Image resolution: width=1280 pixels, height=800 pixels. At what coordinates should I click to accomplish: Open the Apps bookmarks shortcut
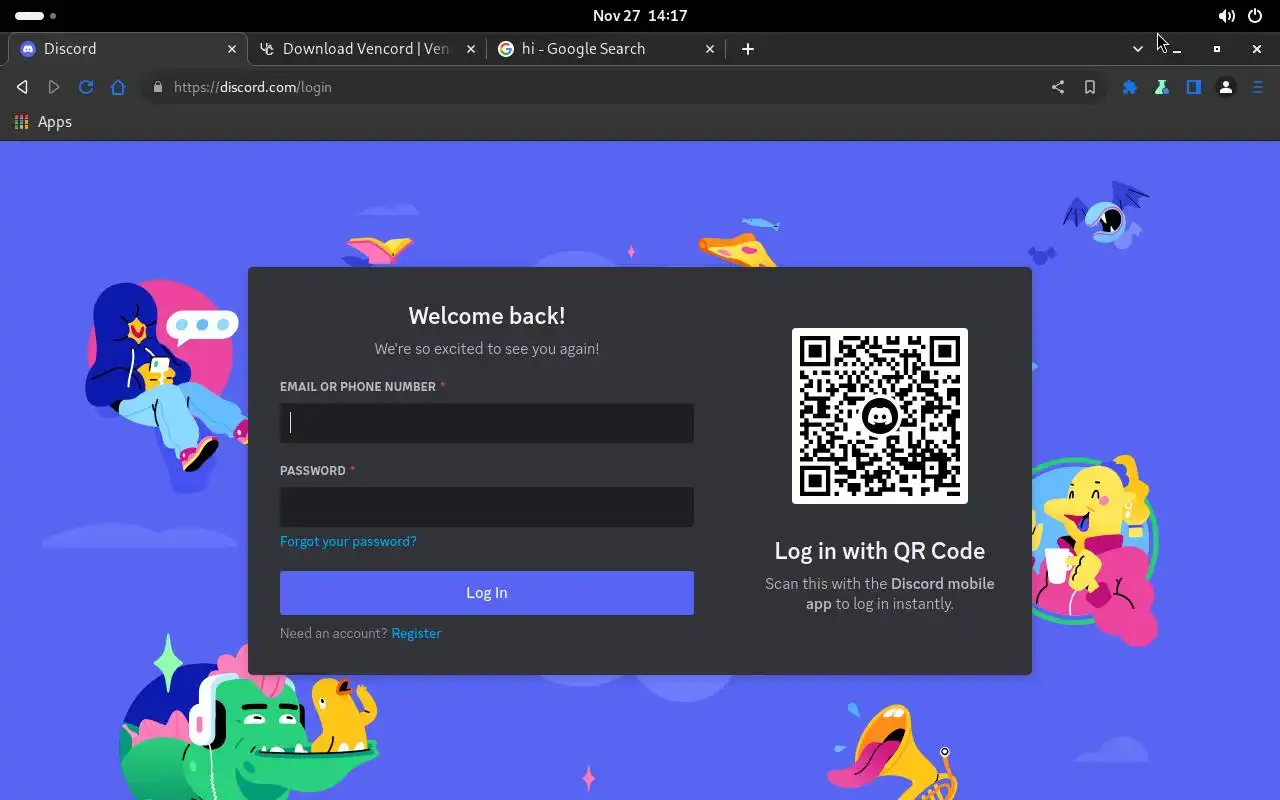tap(43, 122)
